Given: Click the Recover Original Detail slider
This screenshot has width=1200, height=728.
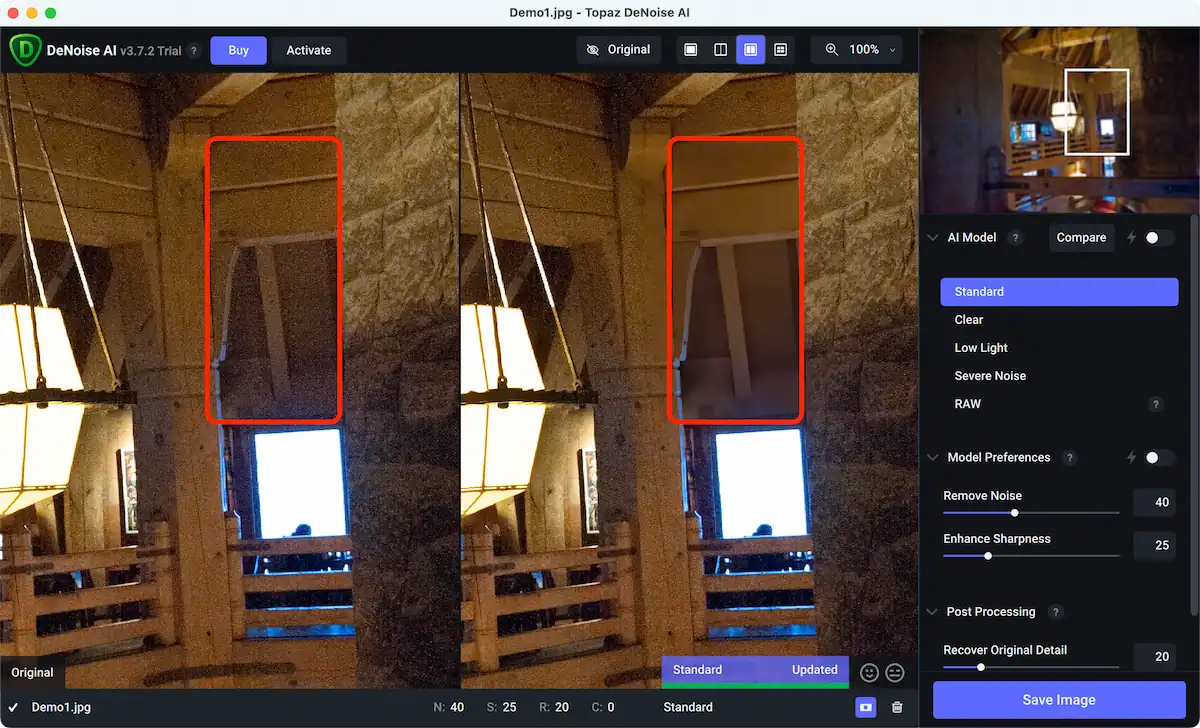Looking at the screenshot, I should pos(1031,667).
